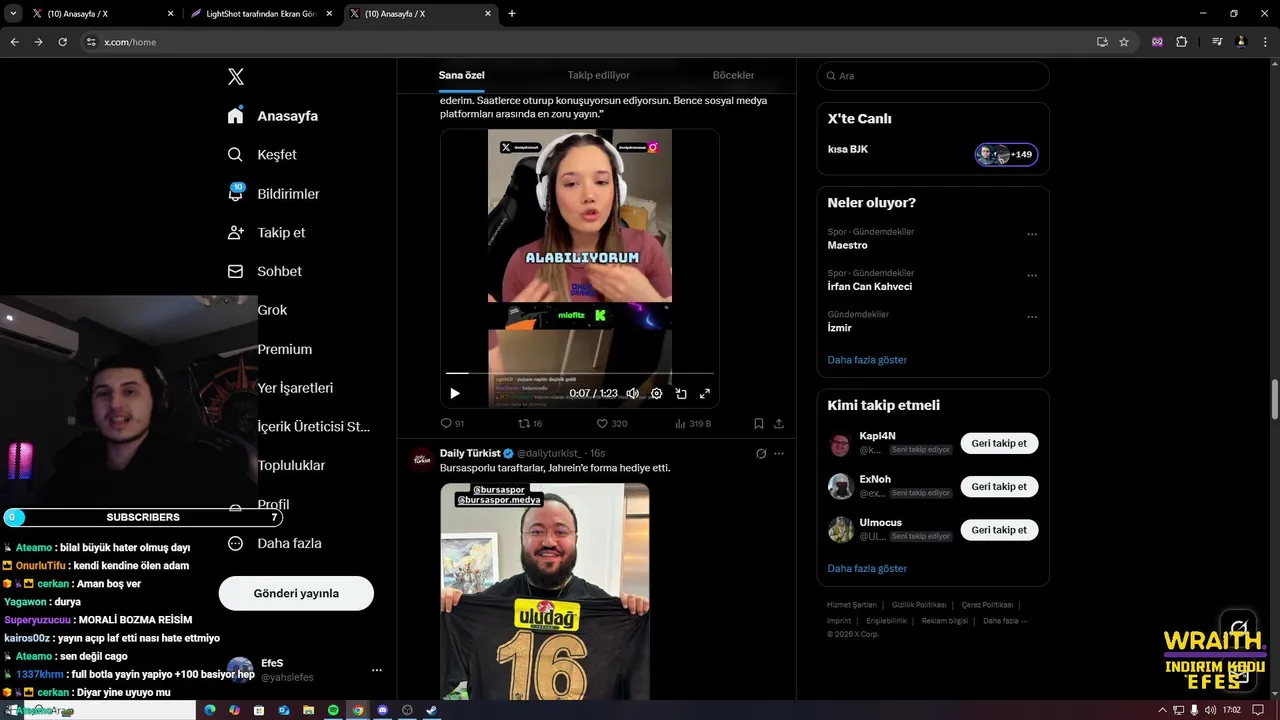Show more under Kimi takip etmeli
This screenshot has width=1280, height=720.
click(867, 568)
